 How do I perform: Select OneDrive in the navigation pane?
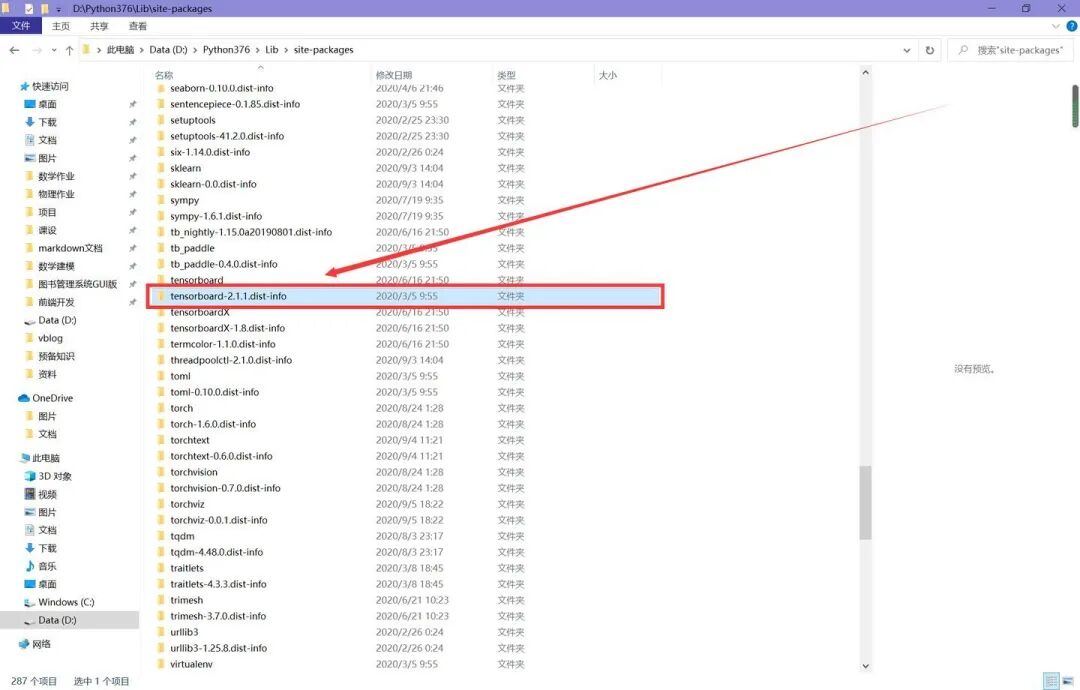coord(52,398)
